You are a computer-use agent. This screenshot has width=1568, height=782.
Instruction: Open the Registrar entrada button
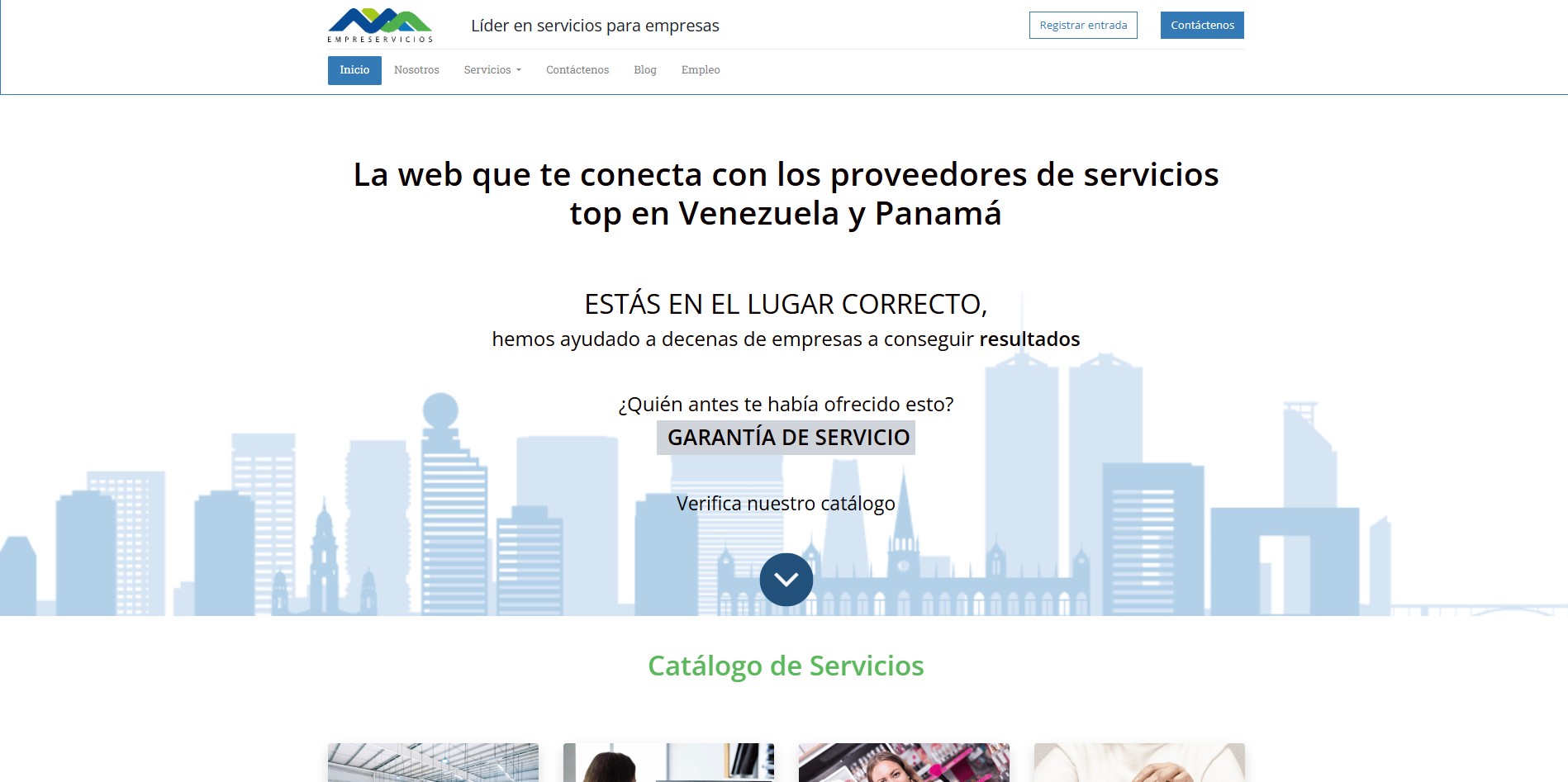click(x=1083, y=25)
